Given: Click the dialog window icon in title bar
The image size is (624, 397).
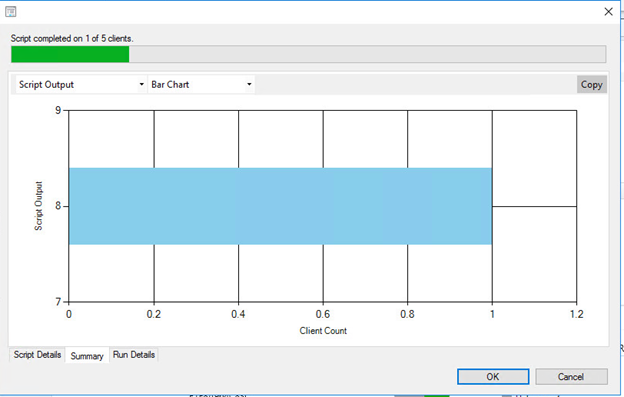Looking at the screenshot, I should point(11,12).
